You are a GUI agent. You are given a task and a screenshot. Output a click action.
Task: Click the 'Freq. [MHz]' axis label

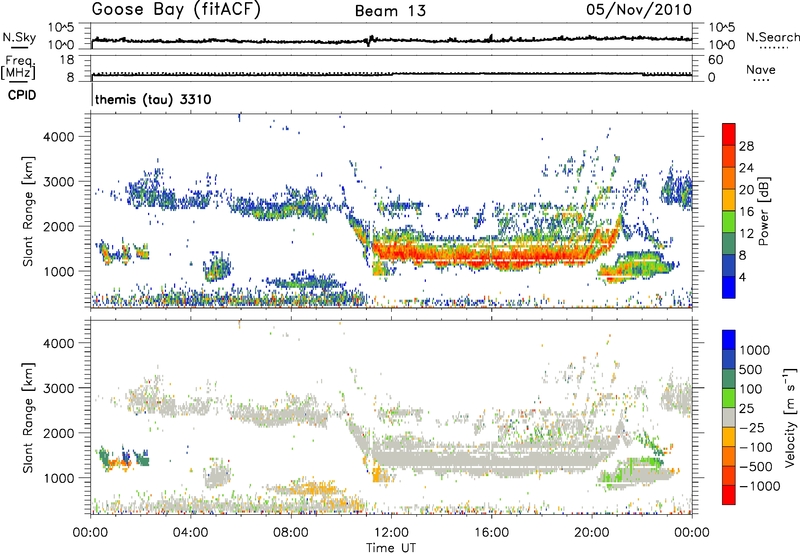(18, 67)
